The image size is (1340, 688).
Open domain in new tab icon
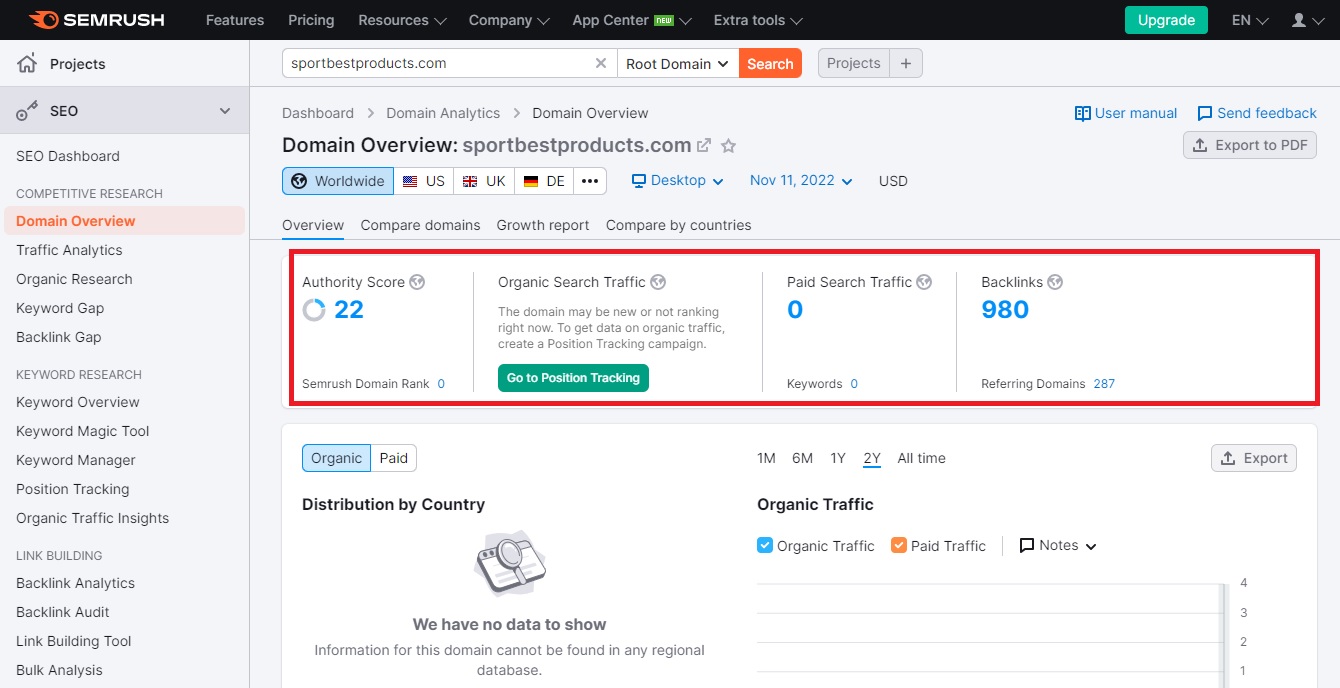(704, 146)
